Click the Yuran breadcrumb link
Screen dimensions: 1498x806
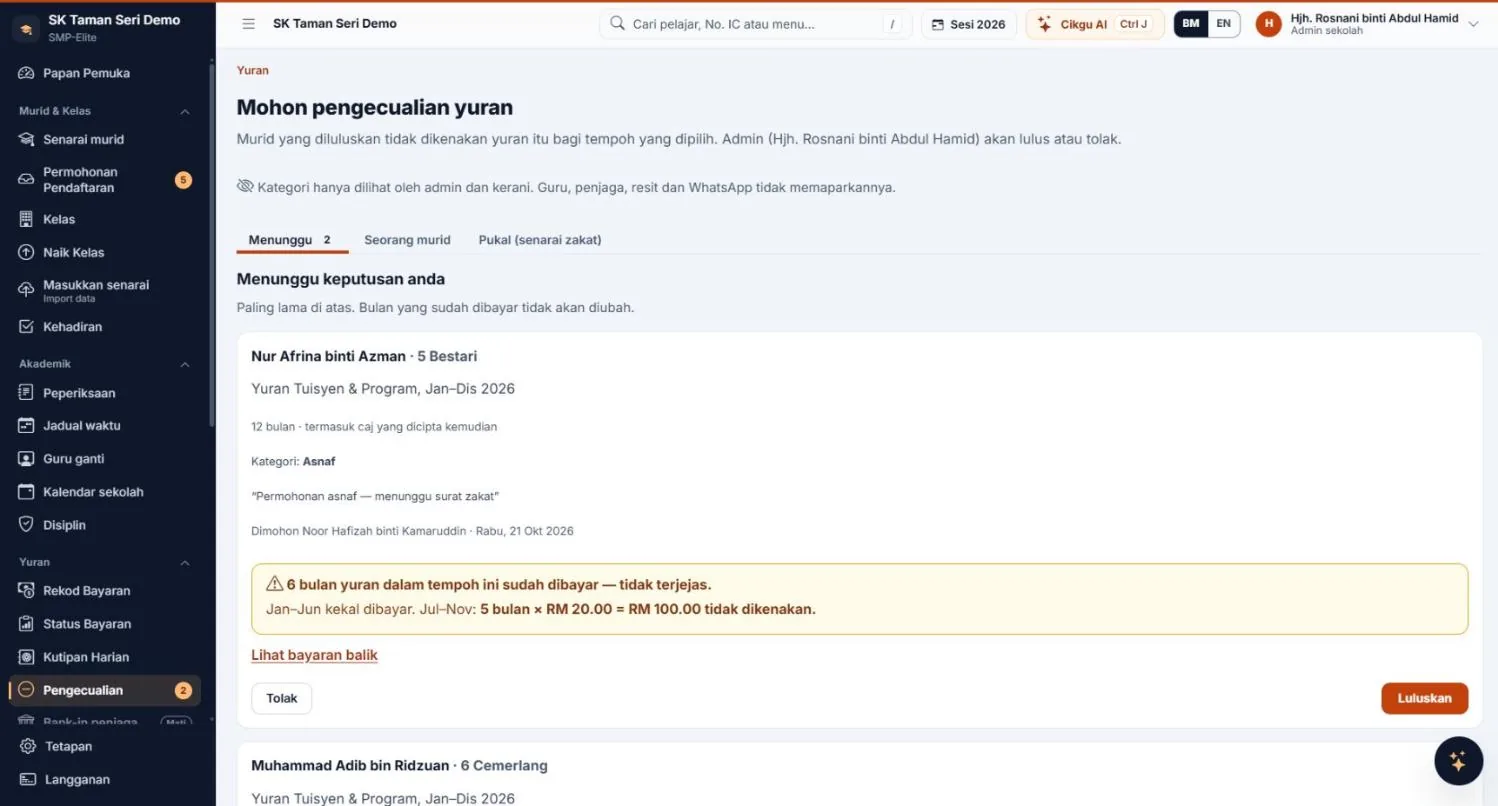[x=252, y=70]
